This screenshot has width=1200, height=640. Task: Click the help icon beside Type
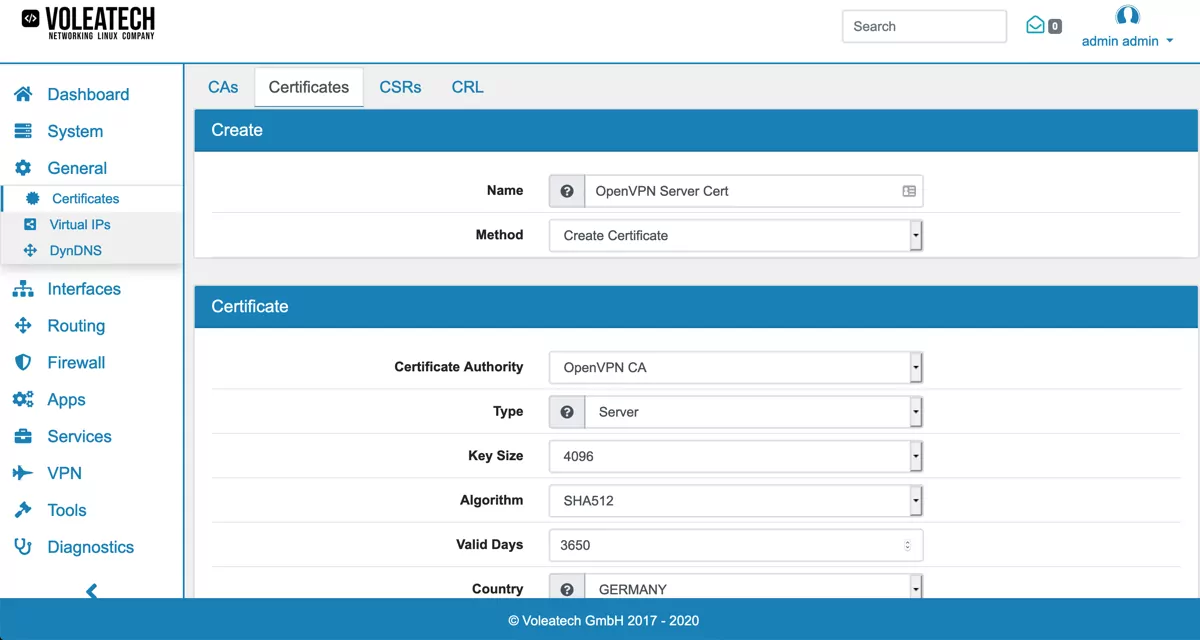click(566, 411)
